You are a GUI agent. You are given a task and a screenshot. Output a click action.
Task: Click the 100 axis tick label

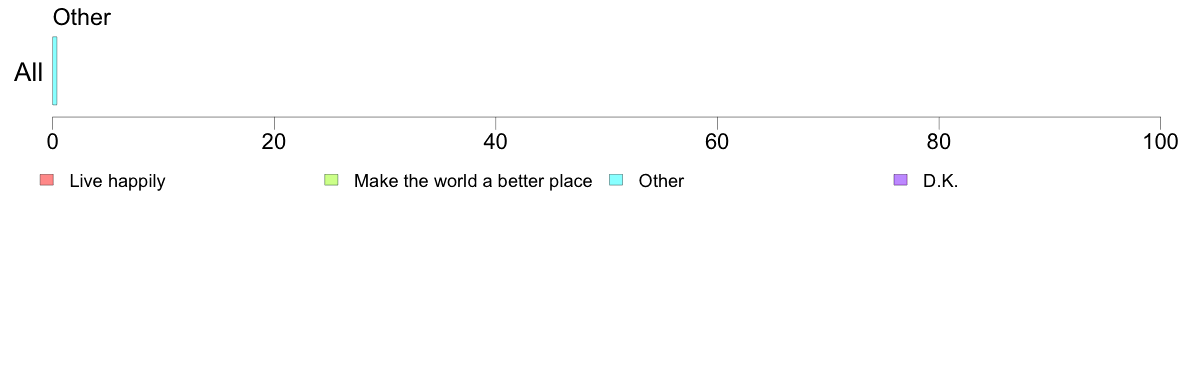click(1160, 141)
